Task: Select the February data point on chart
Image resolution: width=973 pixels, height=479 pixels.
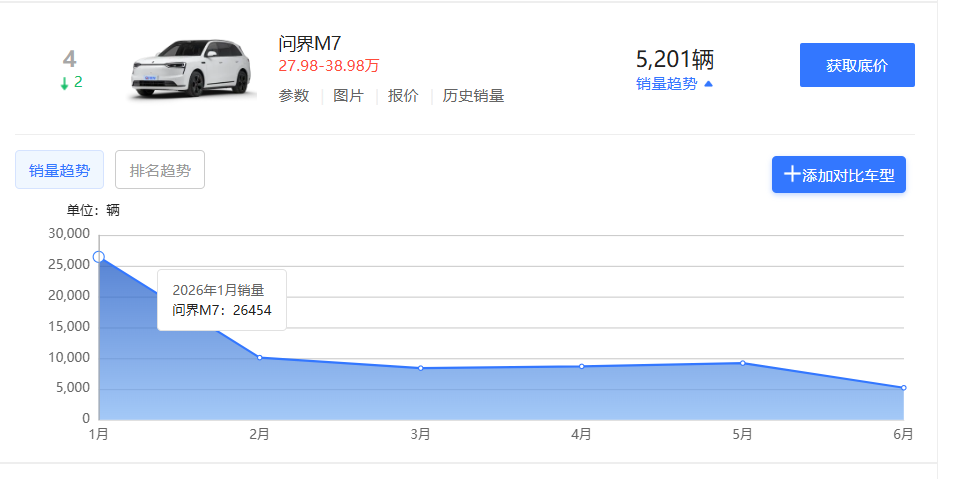Action: [259, 357]
